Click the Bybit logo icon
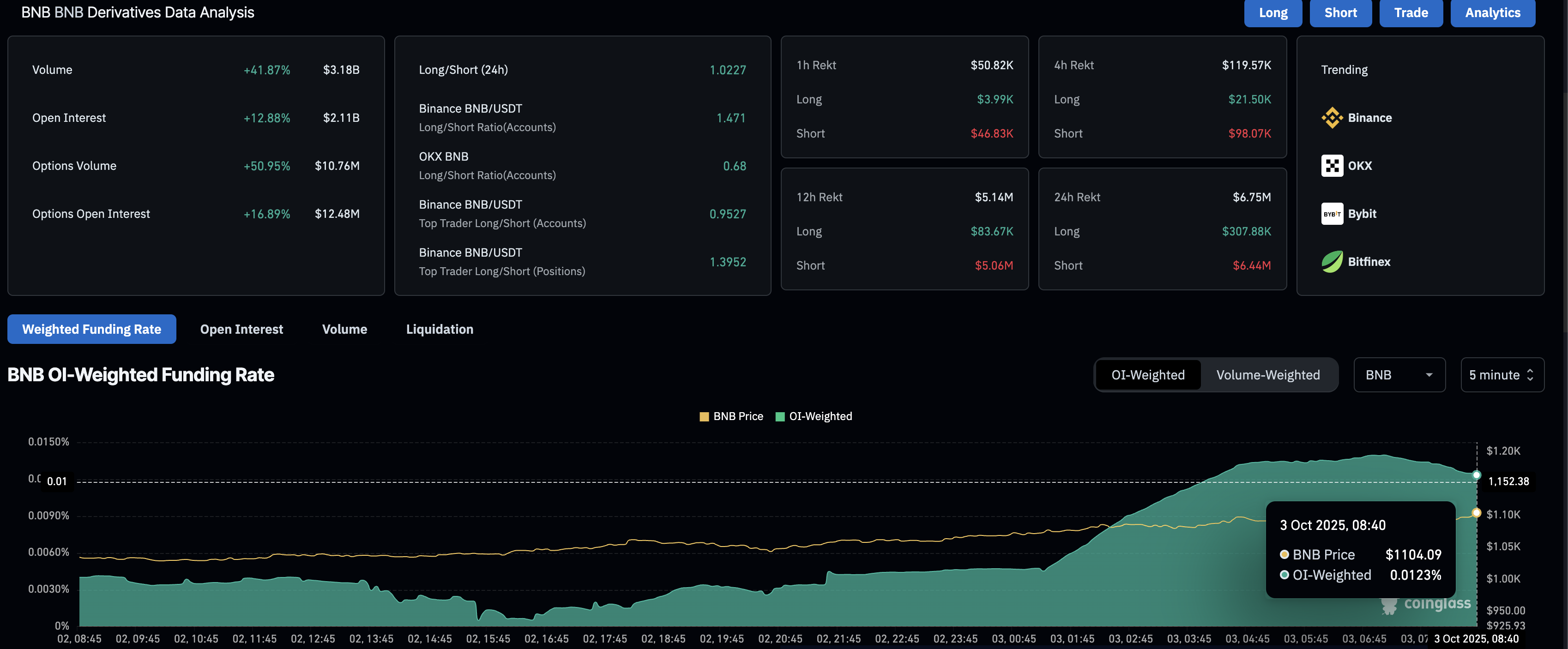Image resolution: width=1568 pixels, height=649 pixels. pos(1332,214)
